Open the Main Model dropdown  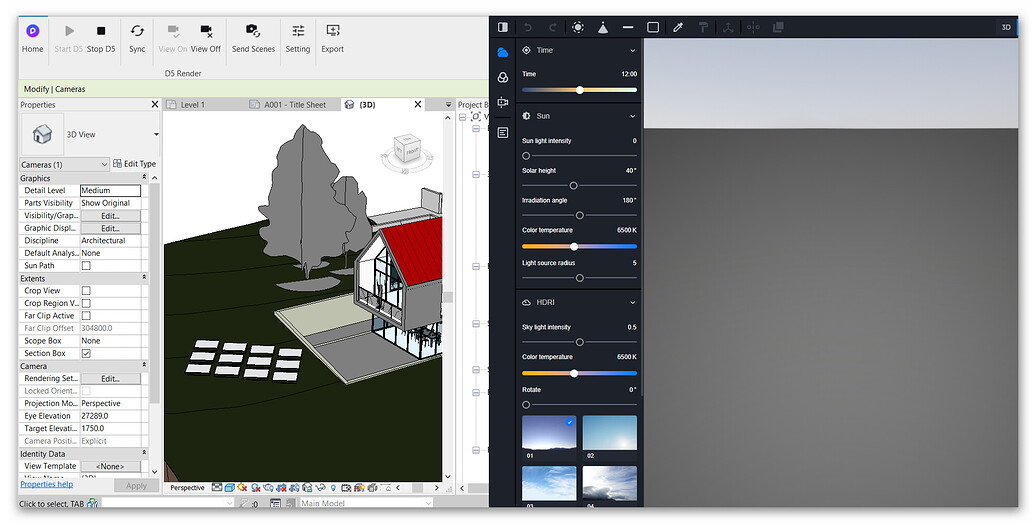point(365,503)
